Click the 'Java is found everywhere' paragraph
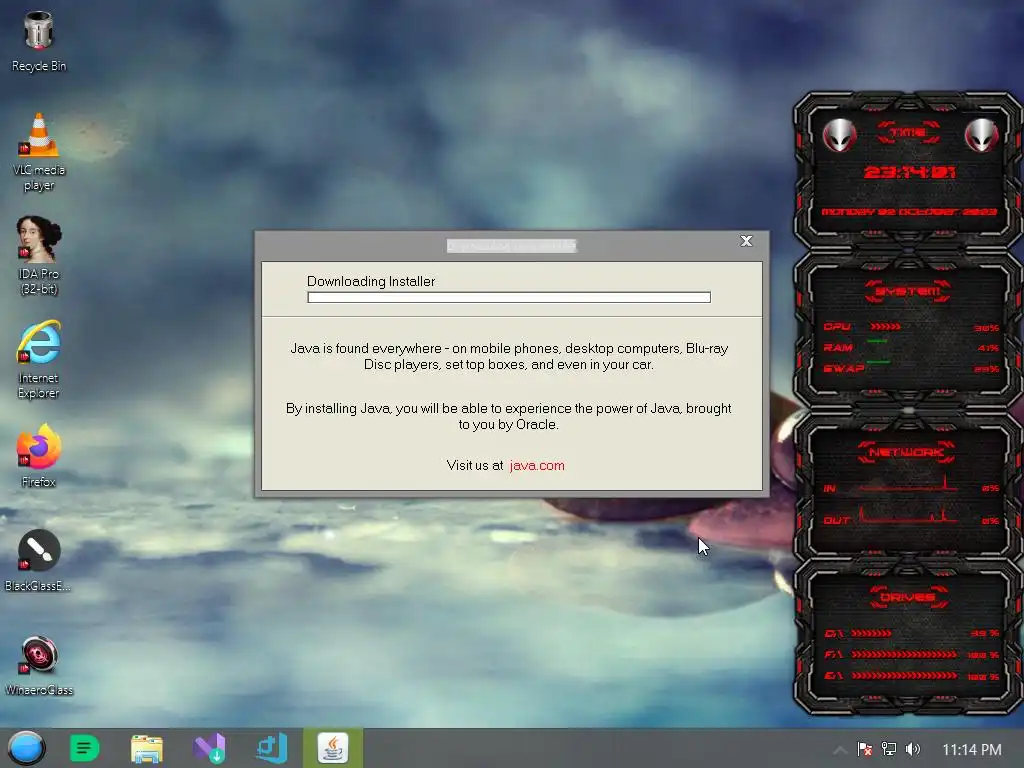The width and height of the screenshot is (1024, 768). click(509, 357)
